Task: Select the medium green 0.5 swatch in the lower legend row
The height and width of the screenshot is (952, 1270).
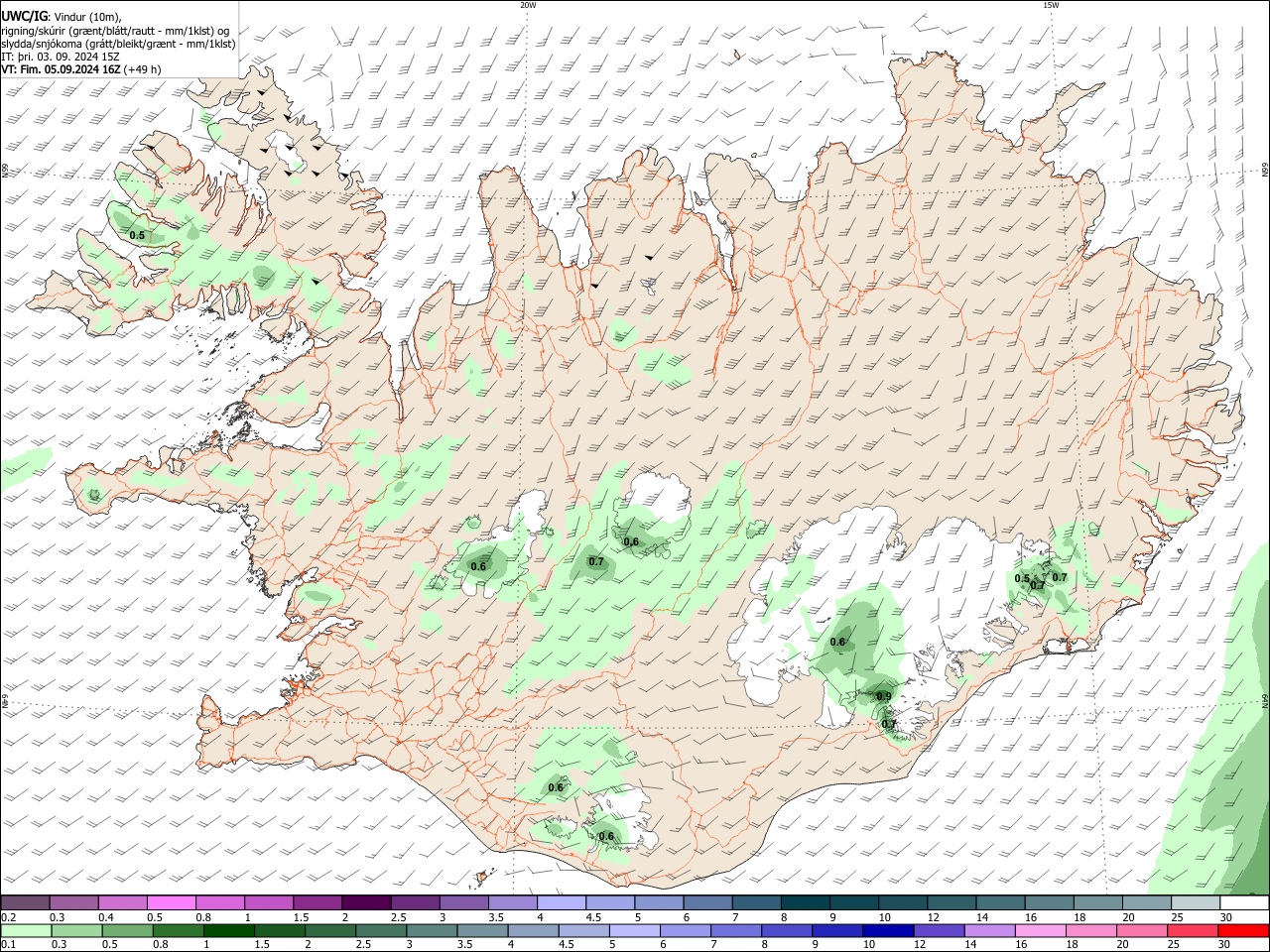Action: [127, 930]
